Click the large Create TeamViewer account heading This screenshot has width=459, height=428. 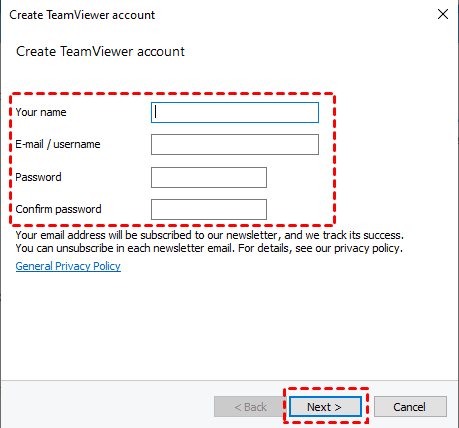pos(100,51)
